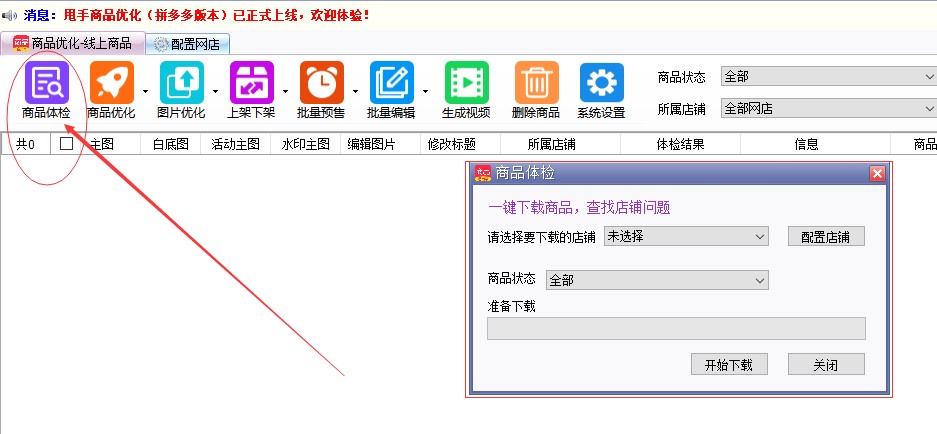This screenshot has height=434, width=937.
Task: Click the speaker icon beside 消息
Action: coord(10,16)
